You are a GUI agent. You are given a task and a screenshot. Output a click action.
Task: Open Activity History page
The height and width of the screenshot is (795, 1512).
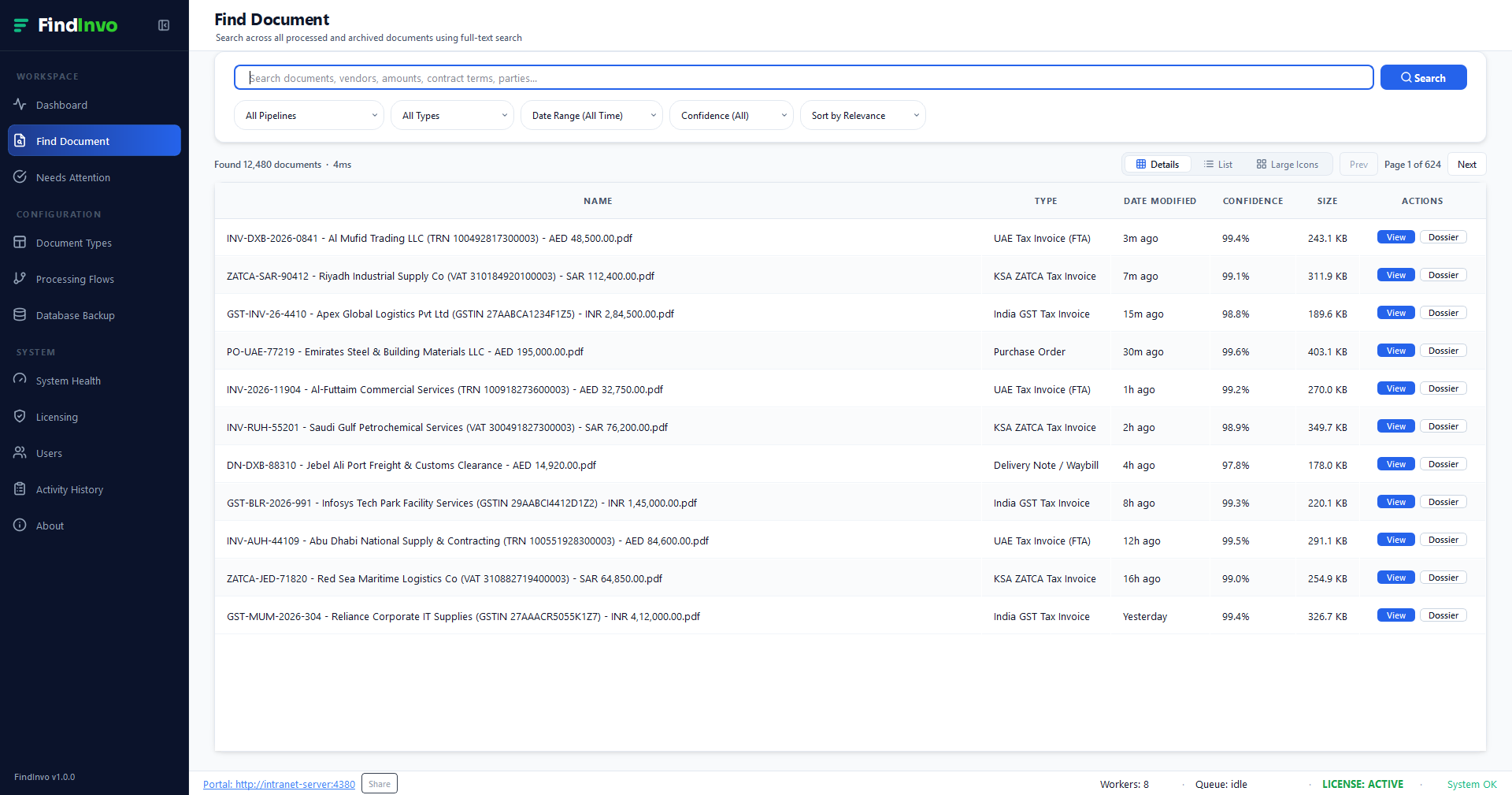coord(94,489)
